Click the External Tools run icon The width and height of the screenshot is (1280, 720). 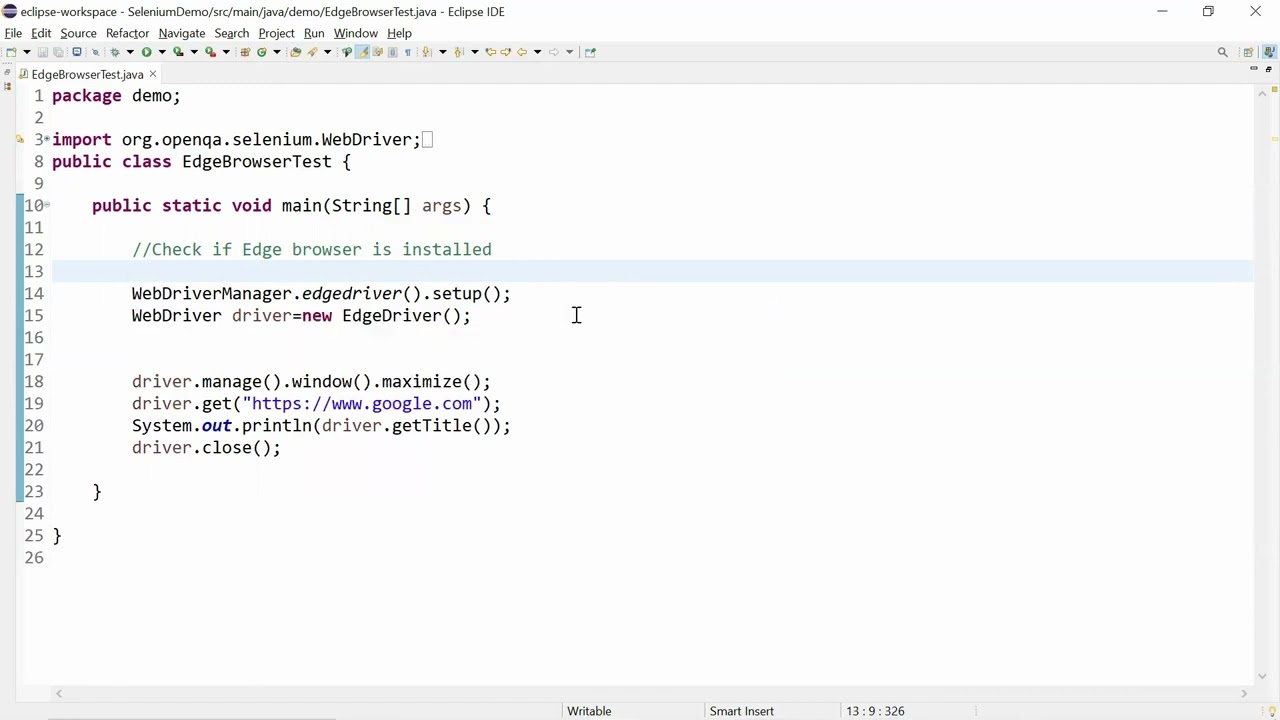point(210,52)
